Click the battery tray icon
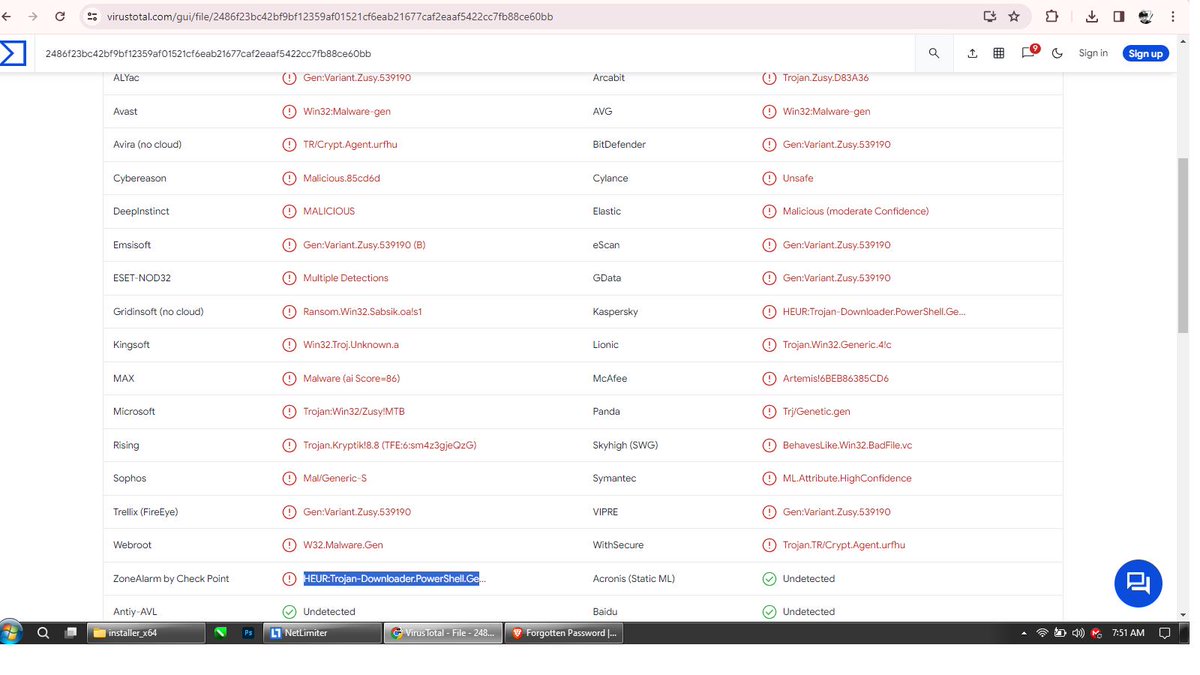The height and width of the screenshot is (675, 1200). (x=1060, y=633)
